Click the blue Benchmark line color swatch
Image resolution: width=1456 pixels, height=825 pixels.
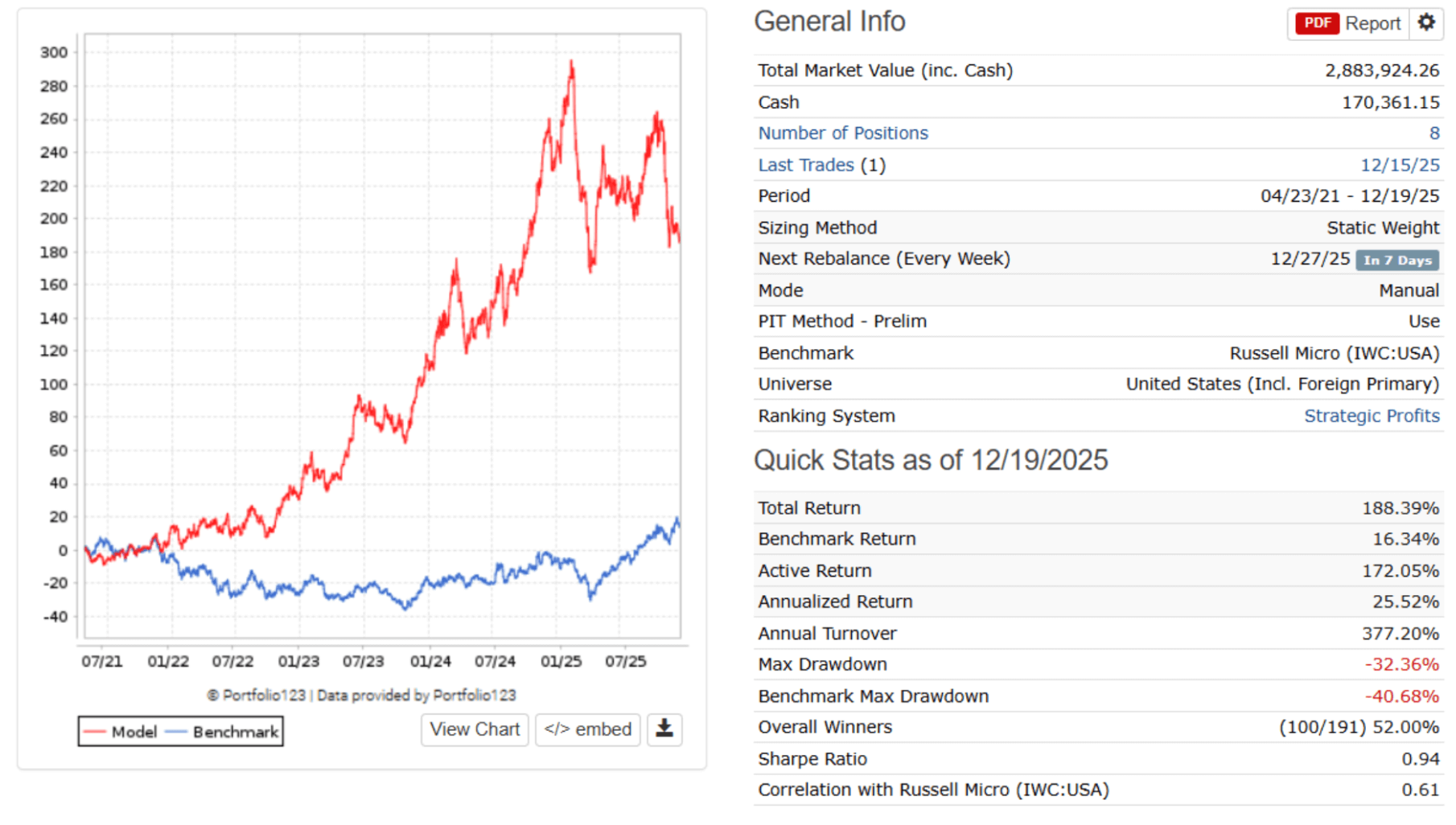tap(175, 732)
